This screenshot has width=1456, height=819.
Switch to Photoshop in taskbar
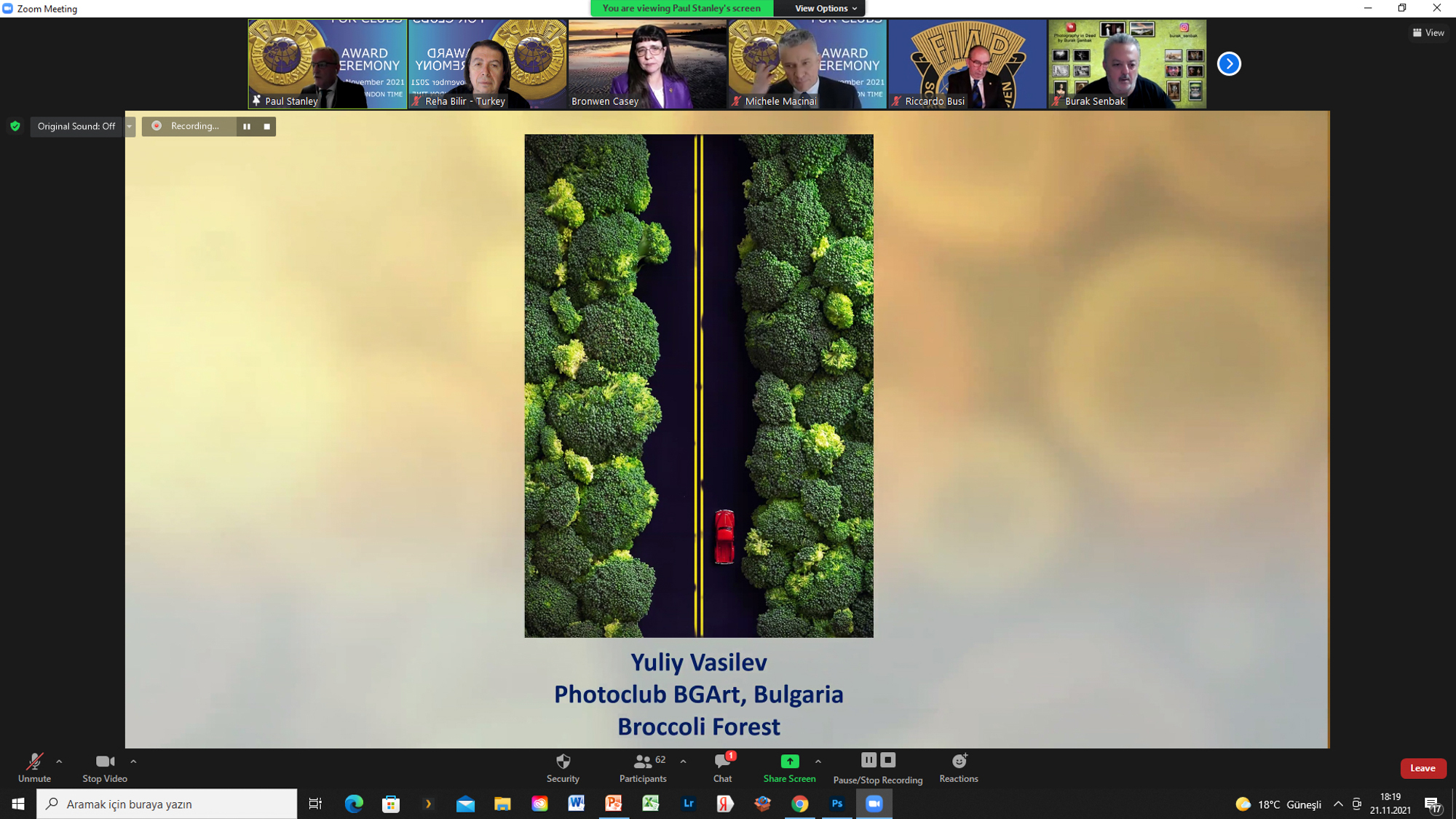click(x=836, y=804)
